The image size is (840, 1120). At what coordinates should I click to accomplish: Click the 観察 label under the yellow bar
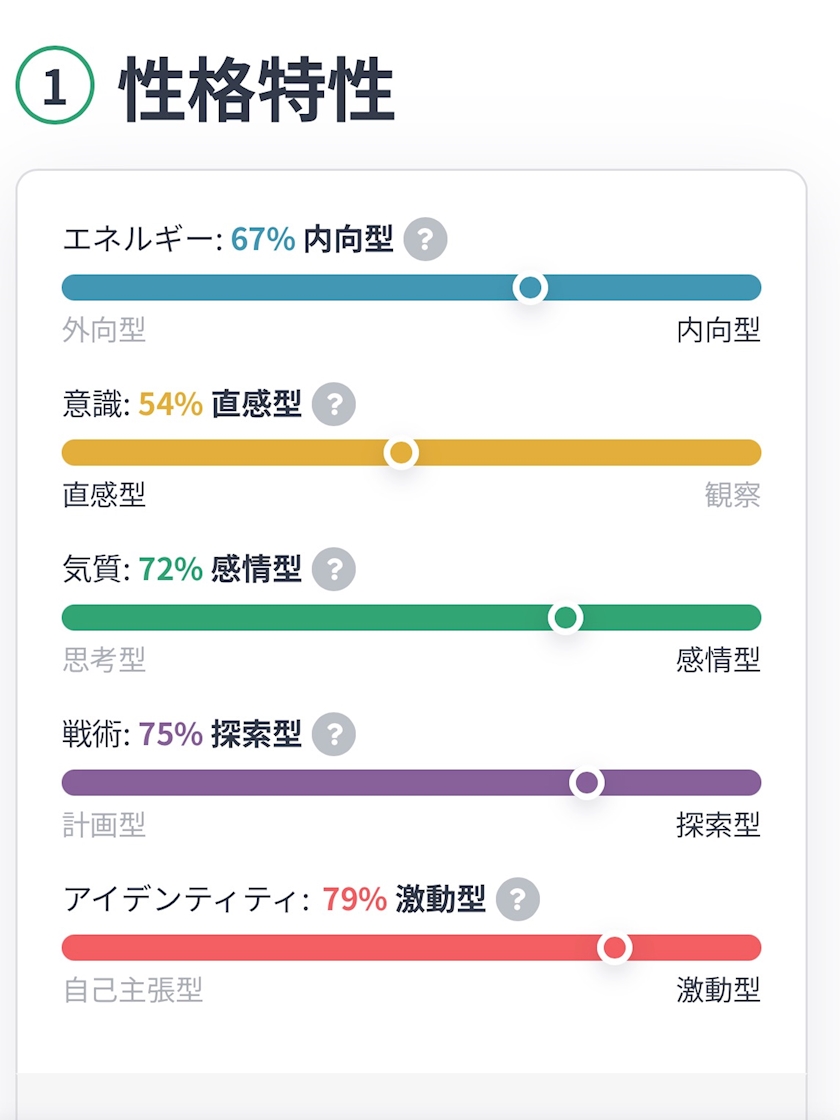(732, 495)
